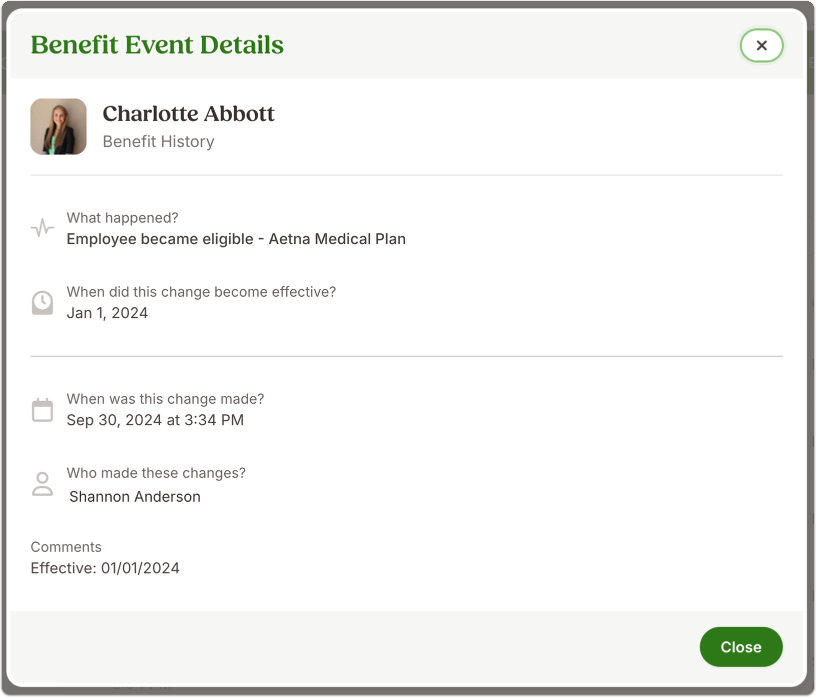This screenshot has height=697, width=816.
Task: Click the Who made these changes? label
Action: pos(156,473)
